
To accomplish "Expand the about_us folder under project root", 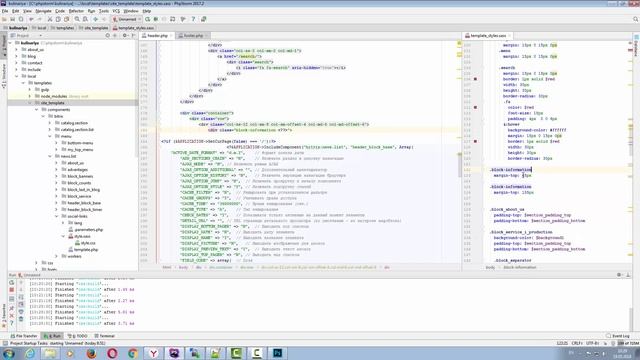I will [x=16, y=49].
